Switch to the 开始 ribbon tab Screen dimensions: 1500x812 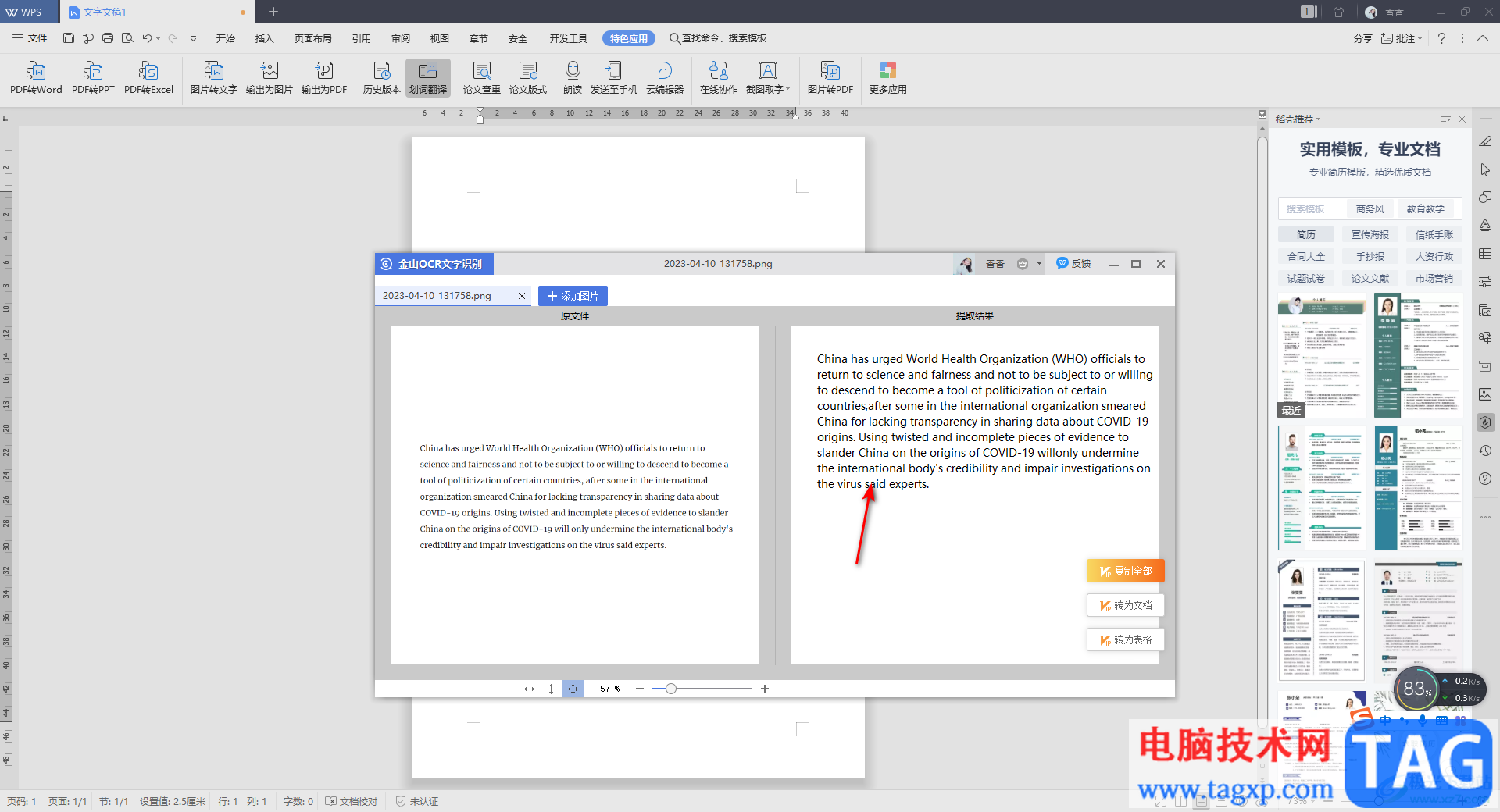click(226, 38)
